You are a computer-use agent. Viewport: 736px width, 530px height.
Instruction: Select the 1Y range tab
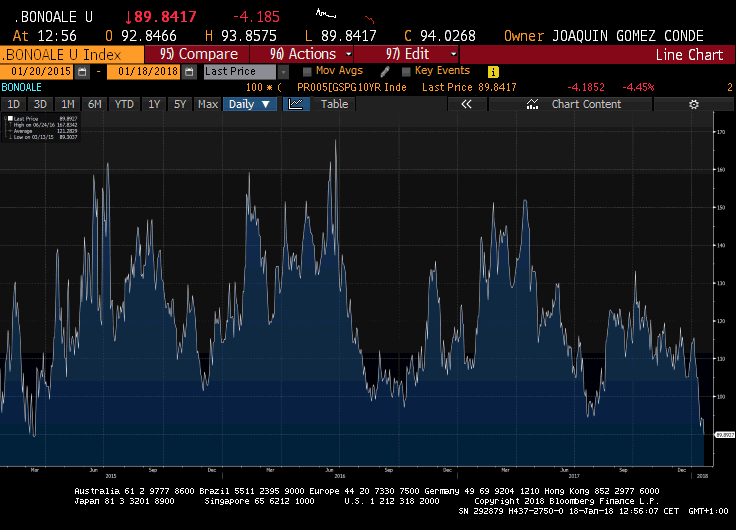point(154,104)
